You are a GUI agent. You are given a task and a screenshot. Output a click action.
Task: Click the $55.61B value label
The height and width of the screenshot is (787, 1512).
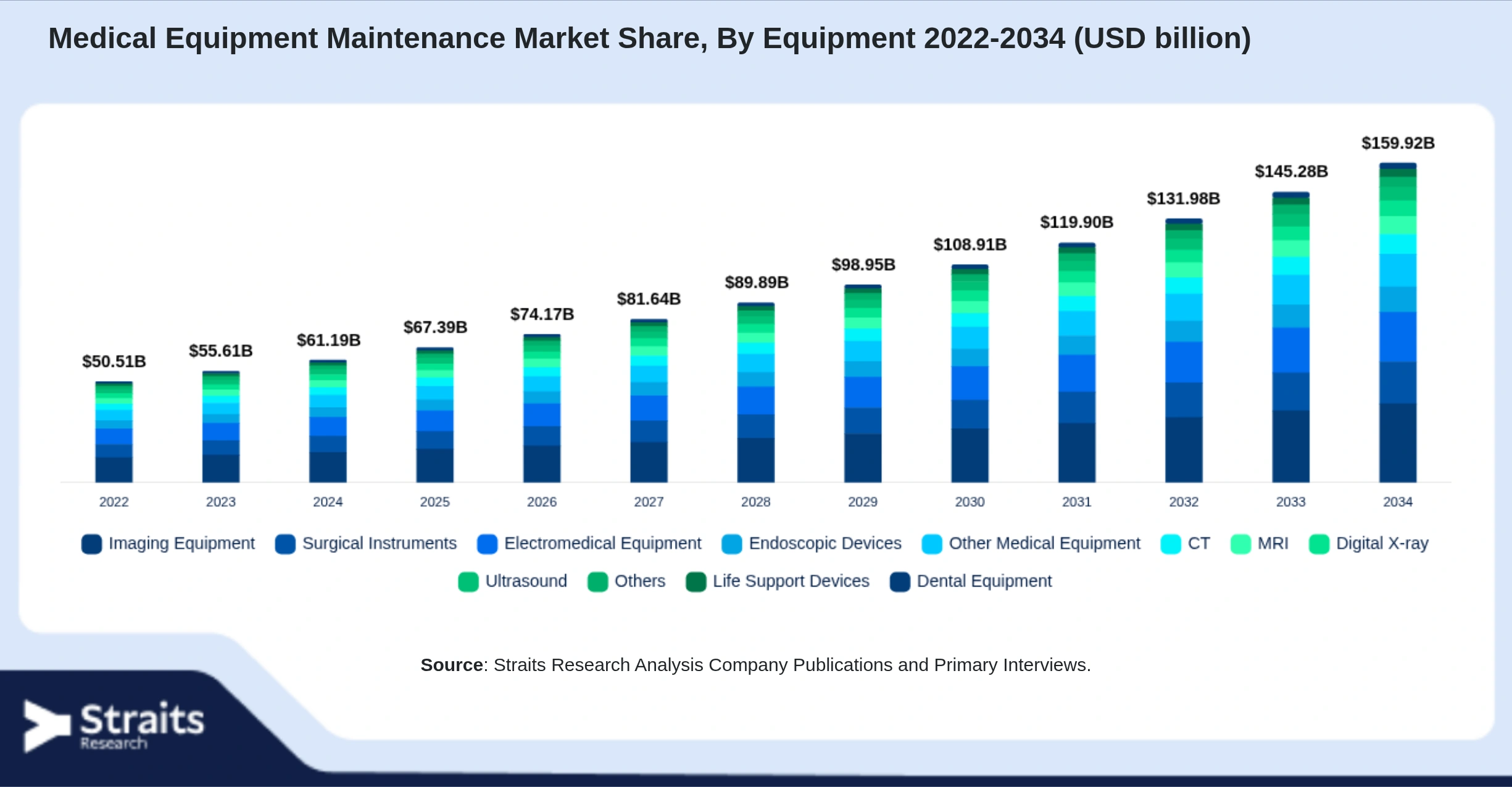(x=221, y=351)
